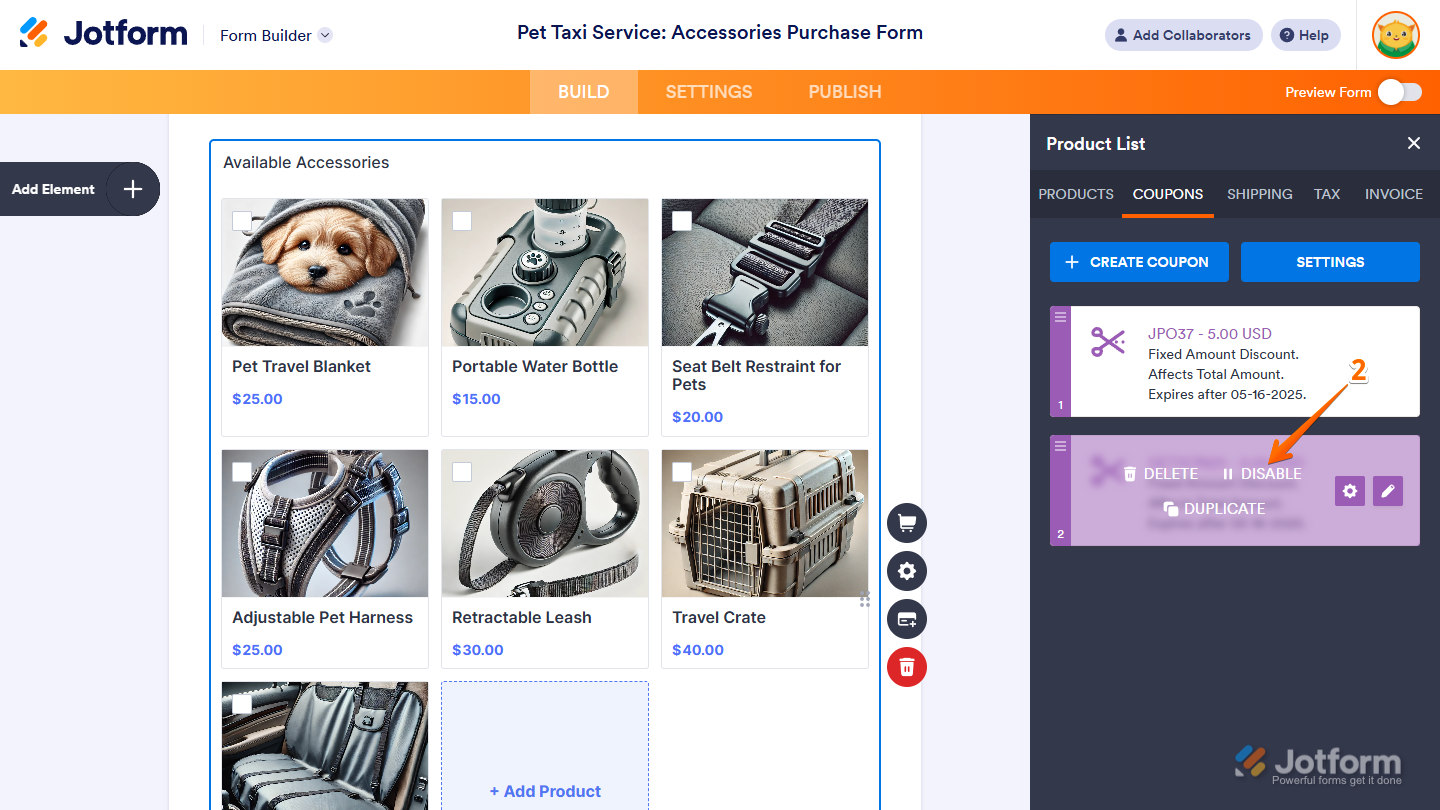Toggle the Preview Form switch
1440x810 pixels.
click(x=1399, y=92)
